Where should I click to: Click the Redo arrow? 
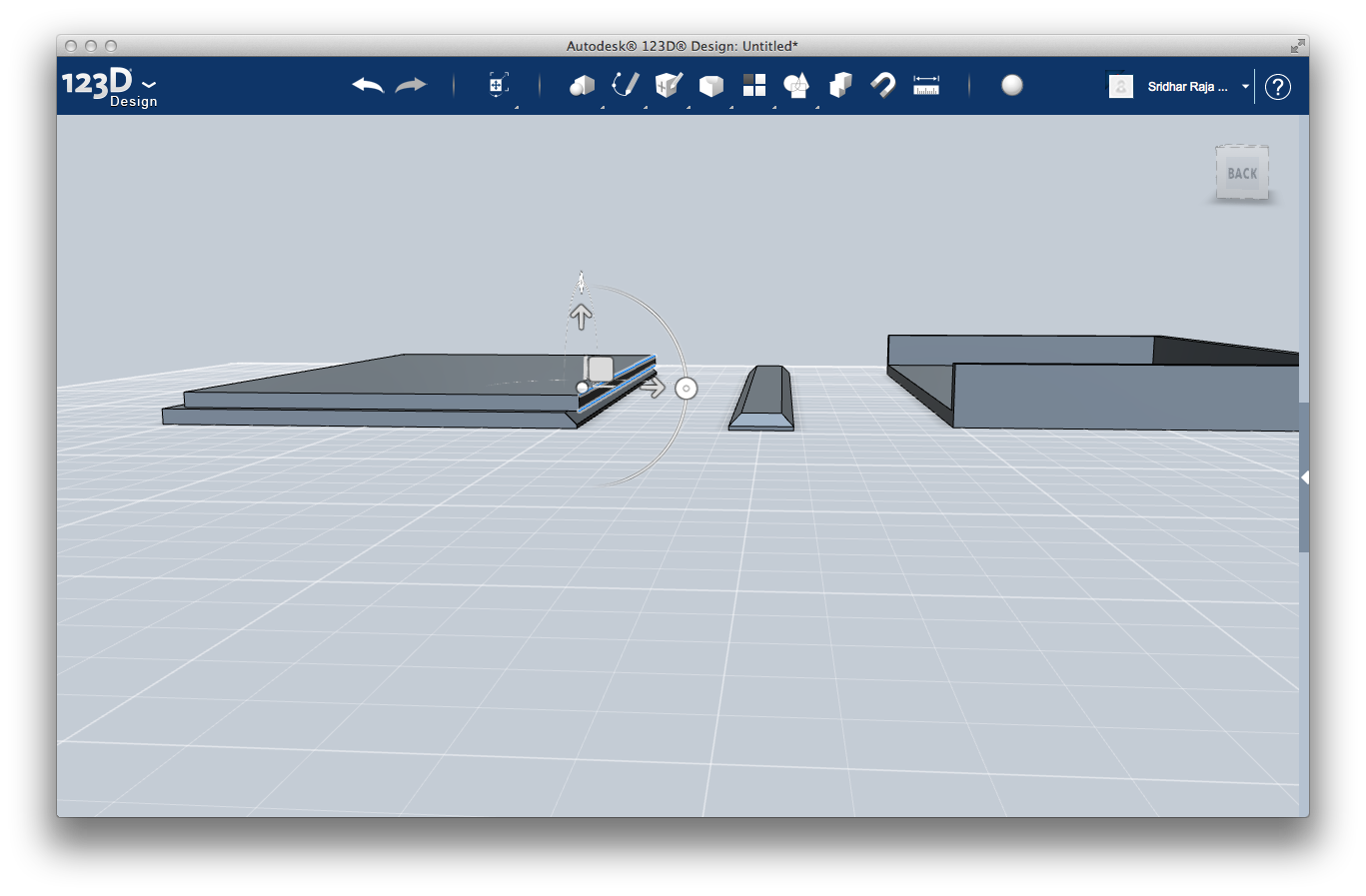click(x=413, y=86)
